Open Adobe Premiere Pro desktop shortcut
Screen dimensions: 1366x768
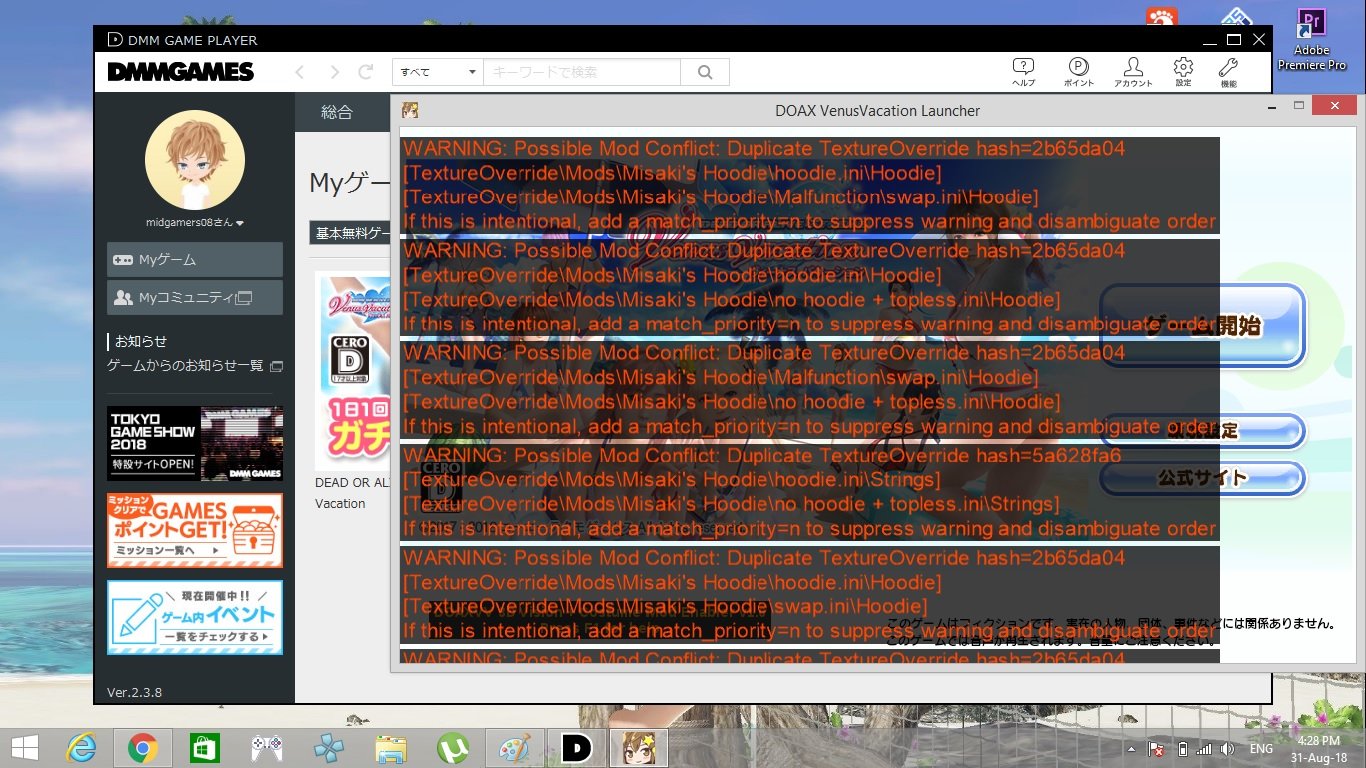coord(1311,40)
